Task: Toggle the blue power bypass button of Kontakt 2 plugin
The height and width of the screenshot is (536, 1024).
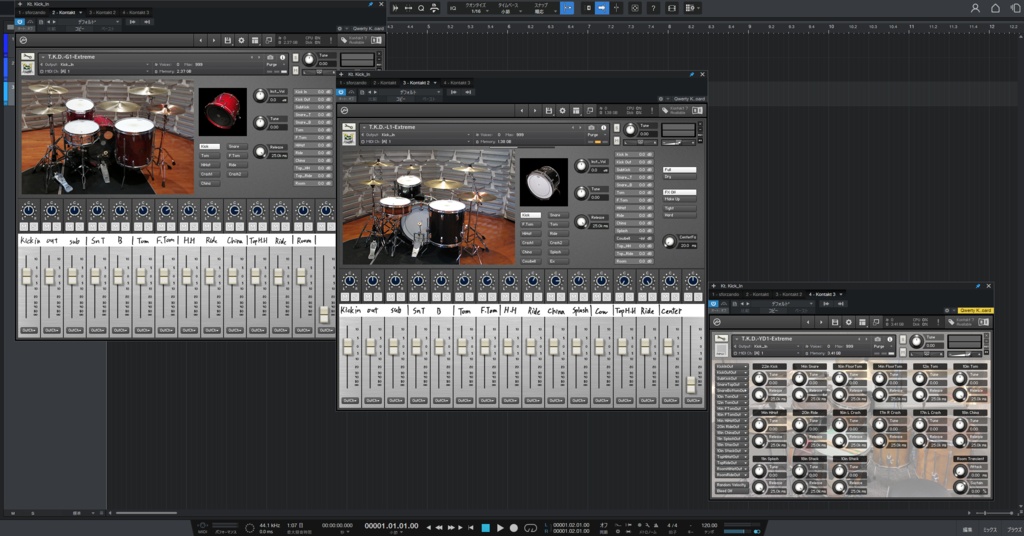Action: 341,92
